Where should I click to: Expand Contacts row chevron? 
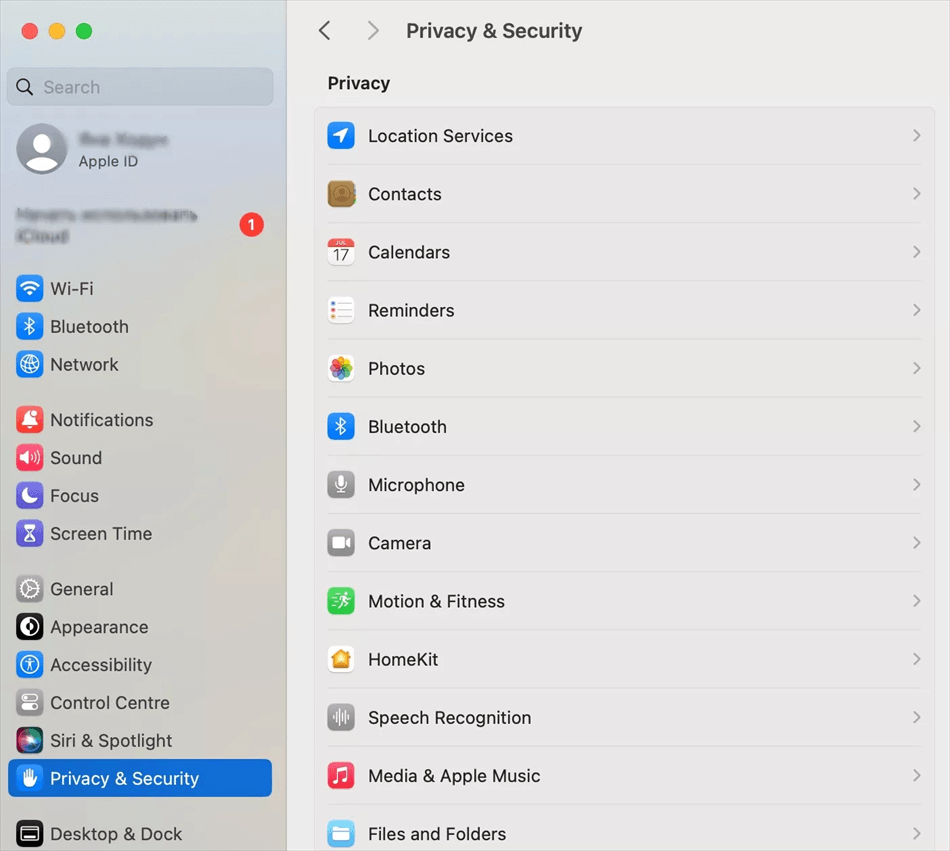pos(916,194)
